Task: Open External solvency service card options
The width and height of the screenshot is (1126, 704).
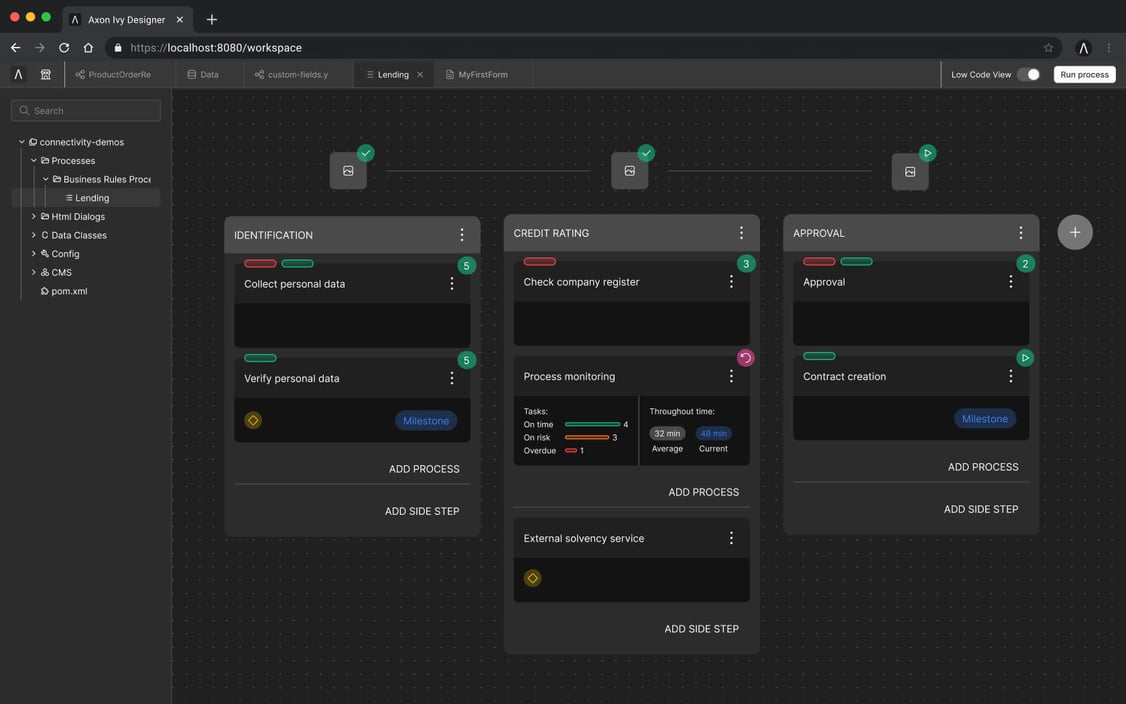Action: pos(731,538)
